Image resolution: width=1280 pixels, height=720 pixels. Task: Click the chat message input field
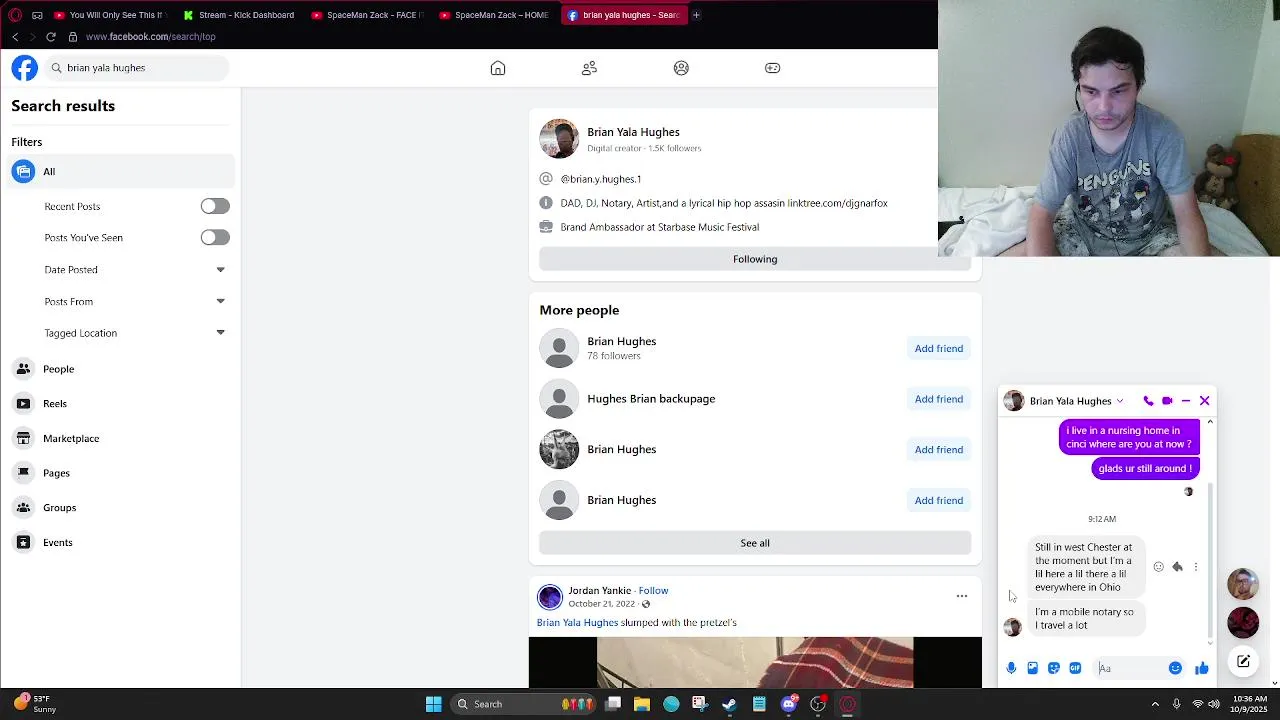(1130, 668)
